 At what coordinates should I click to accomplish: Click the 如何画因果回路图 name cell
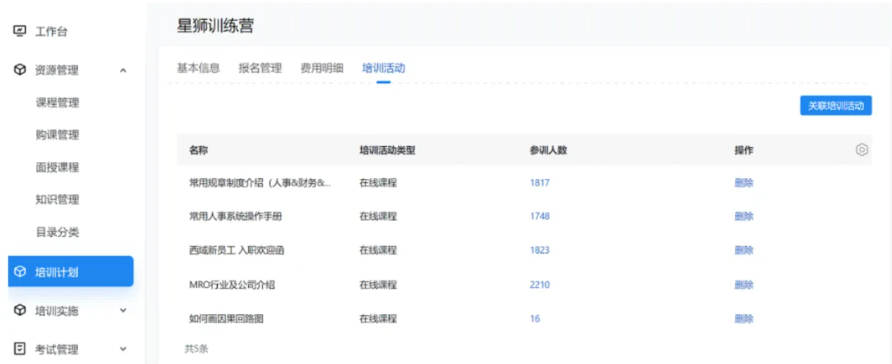[226, 318]
